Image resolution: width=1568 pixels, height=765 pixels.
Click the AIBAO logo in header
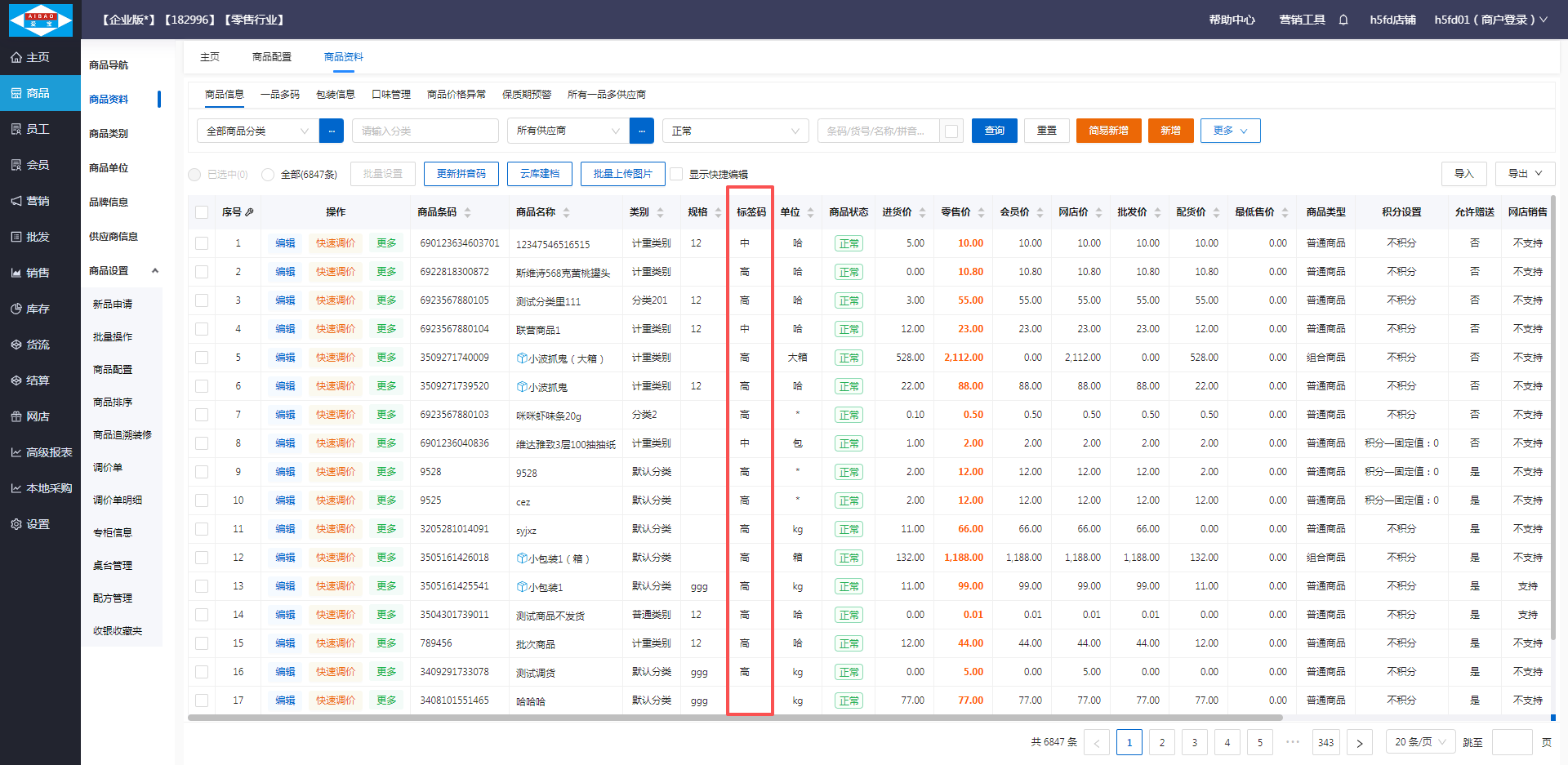tap(40, 20)
